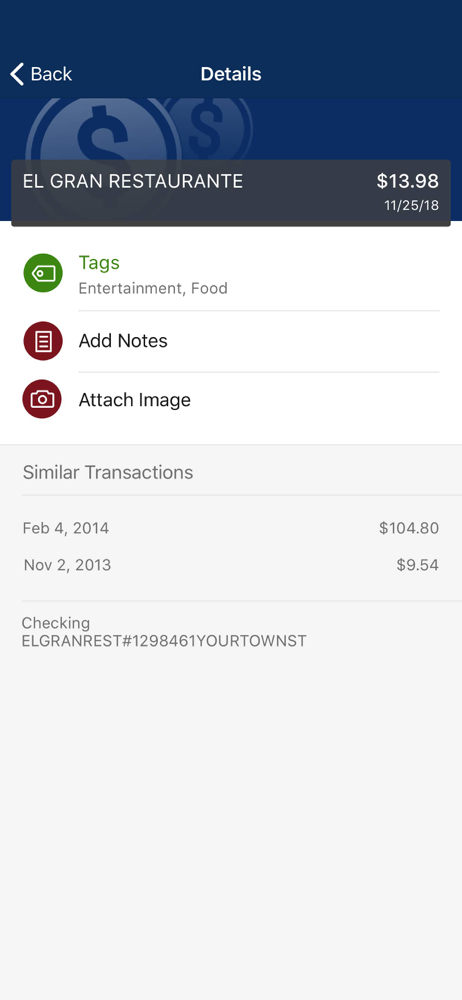Tap the Checking account label
462x1000 pixels.
56,623
